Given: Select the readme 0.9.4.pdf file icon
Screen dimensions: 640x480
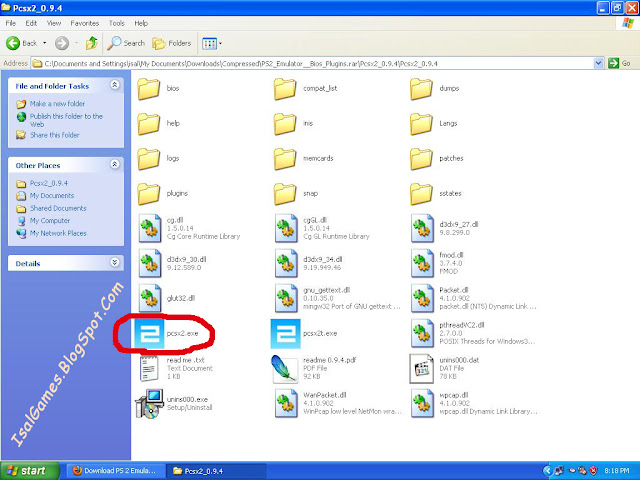Looking at the screenshot, I should point(284,368).
